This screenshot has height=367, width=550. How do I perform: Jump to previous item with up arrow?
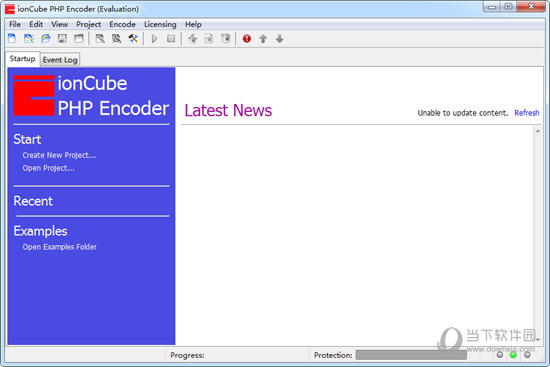tap(263, 39)
